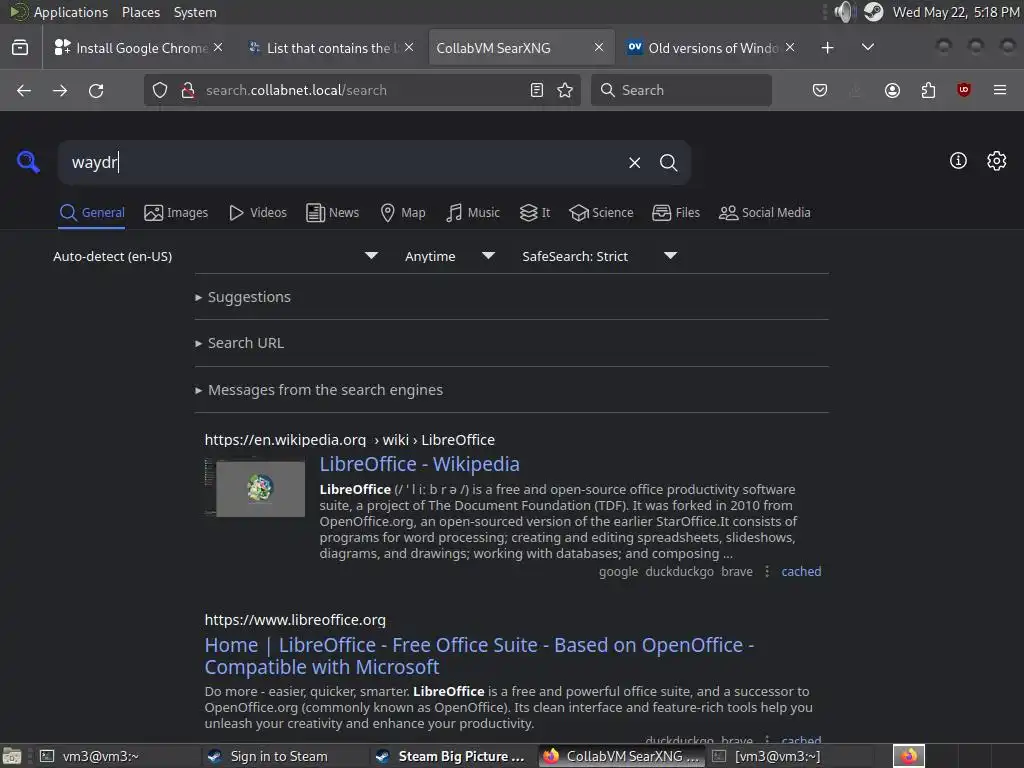This screenshot has width=1024, height=768.
Task: Open the System menu
Action: click(195, 12)
